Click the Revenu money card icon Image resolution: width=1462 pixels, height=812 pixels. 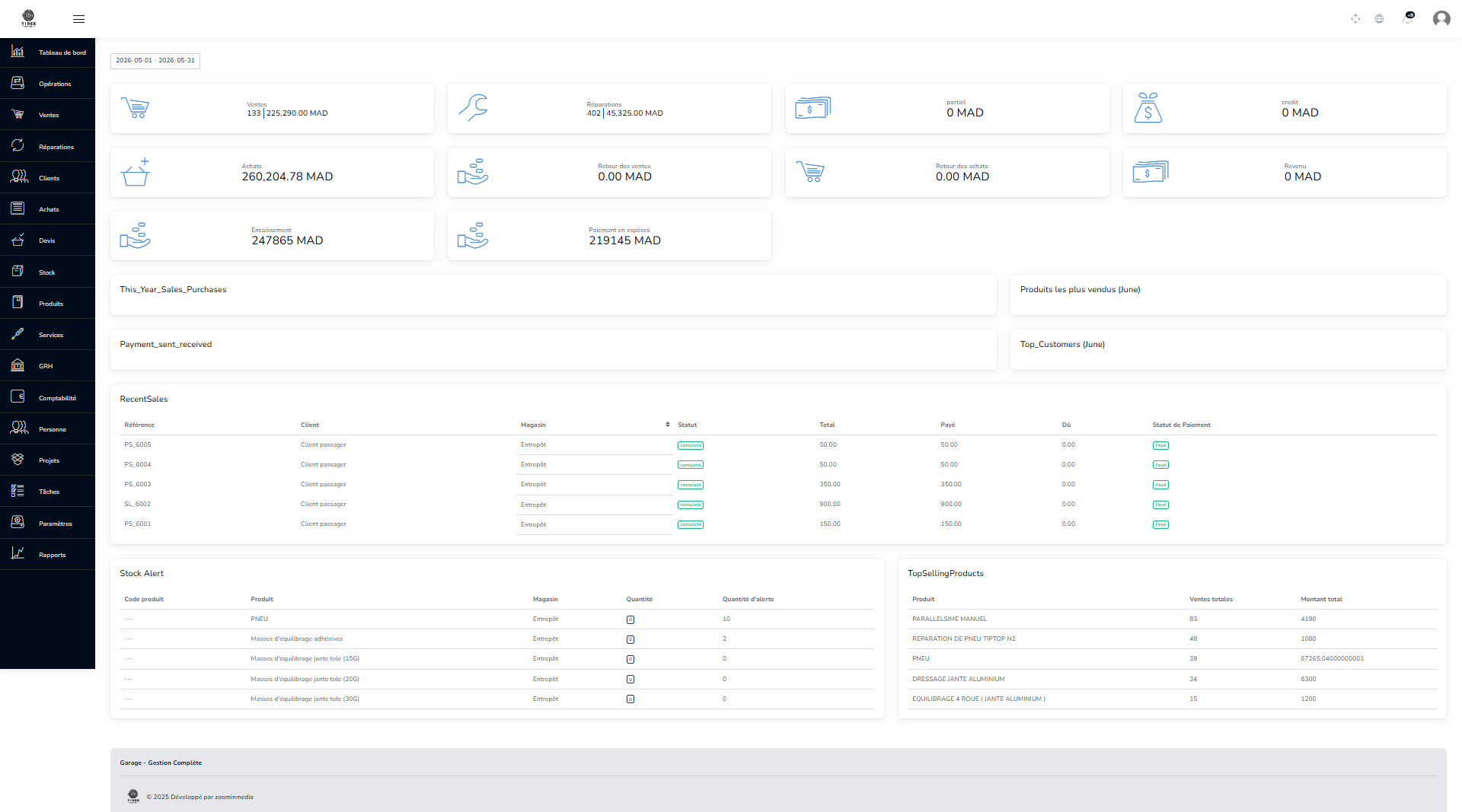1150,172
